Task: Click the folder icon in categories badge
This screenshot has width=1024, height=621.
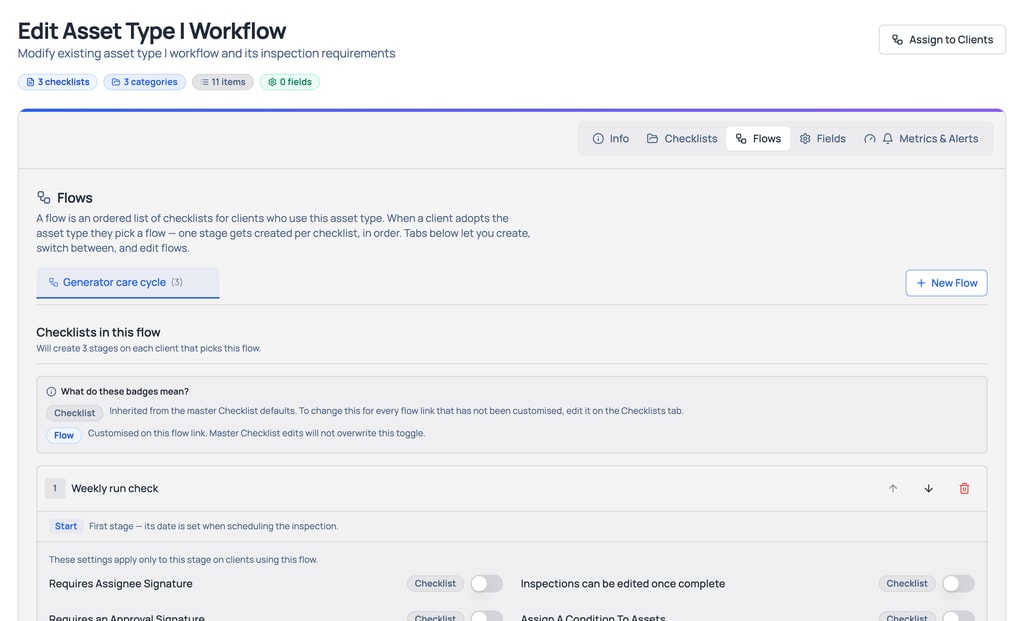Action: [116, 82]
